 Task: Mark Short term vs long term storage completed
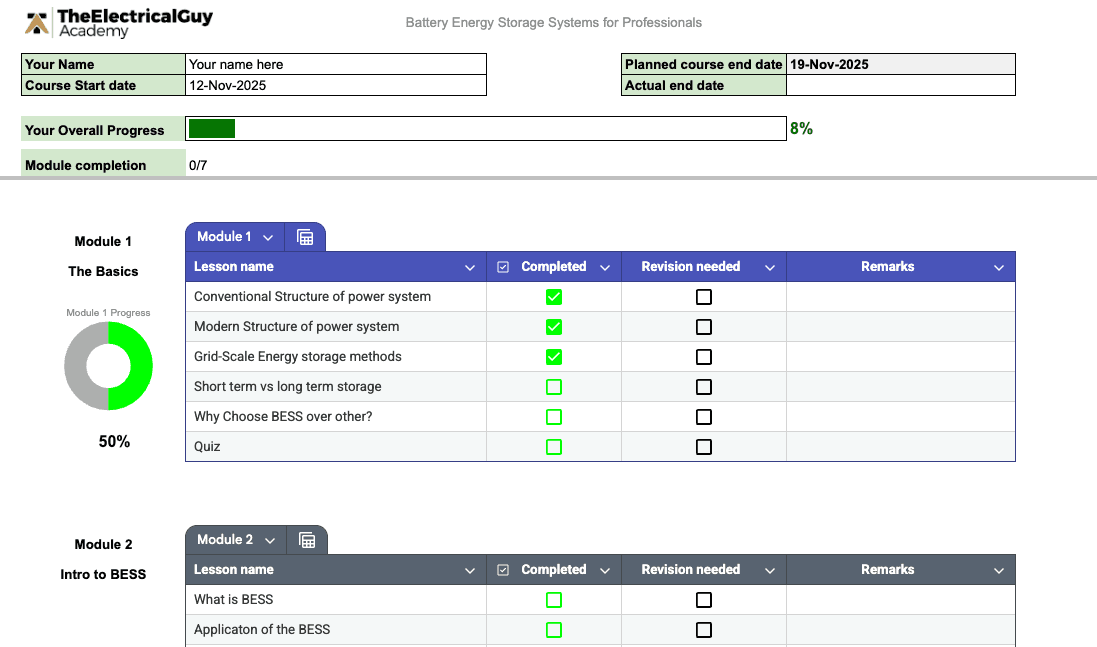pos(554,387)
